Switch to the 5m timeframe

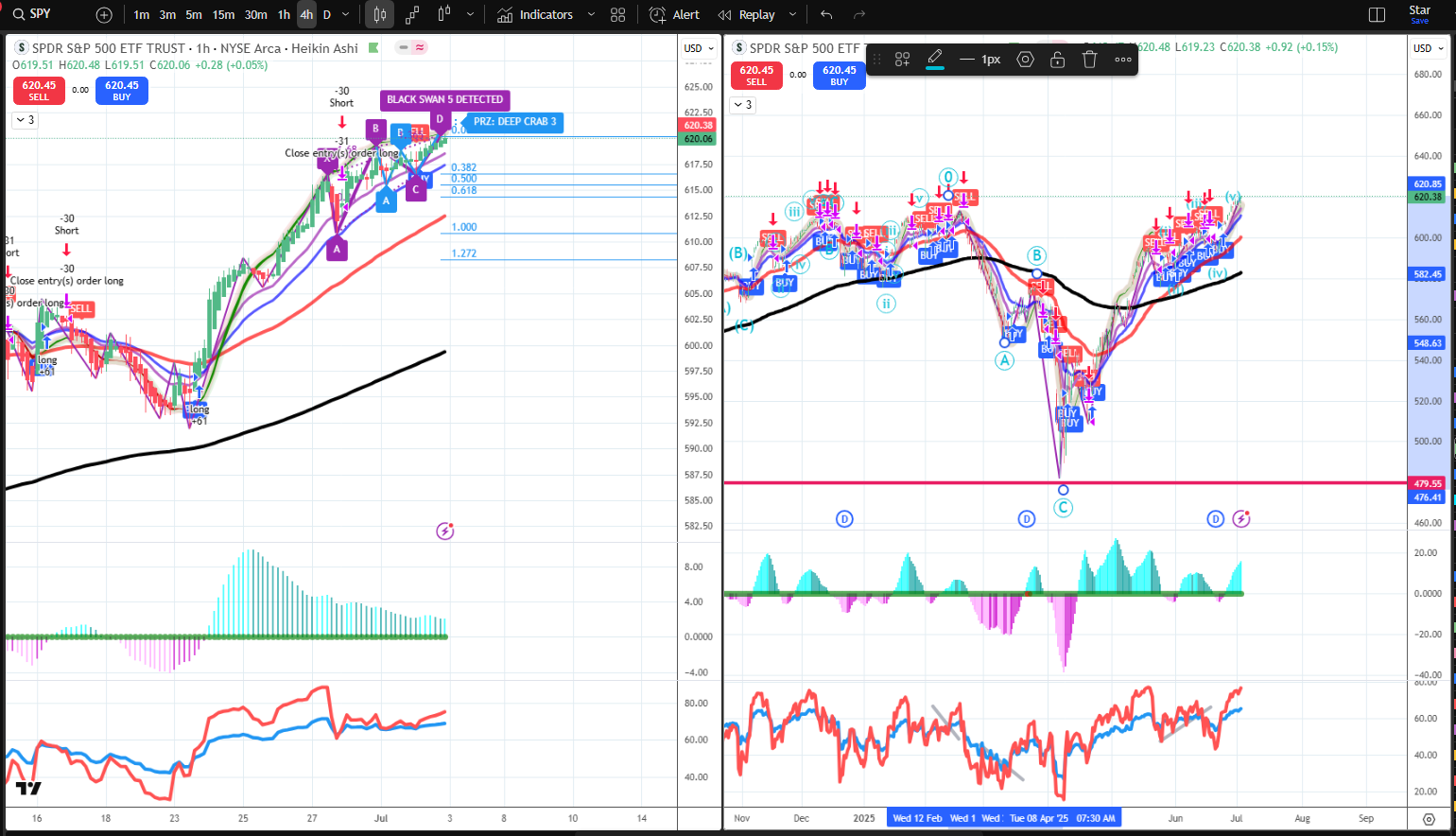click(194, 15)
